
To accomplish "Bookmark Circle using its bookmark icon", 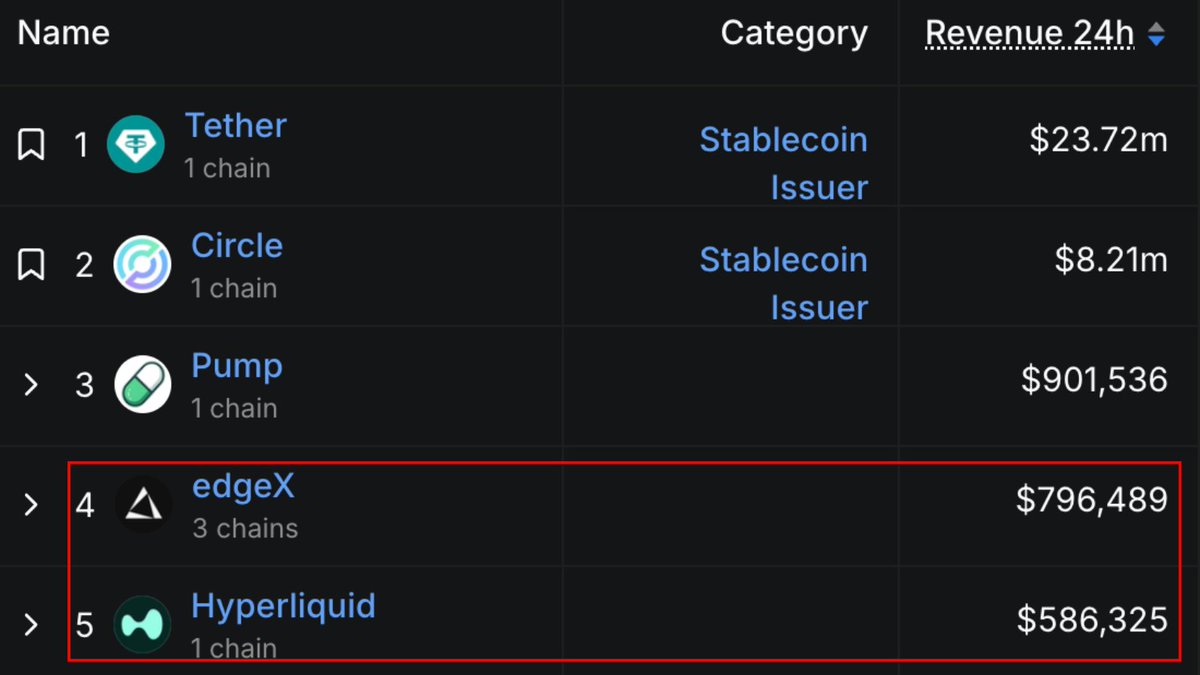I will coord(31,264).
